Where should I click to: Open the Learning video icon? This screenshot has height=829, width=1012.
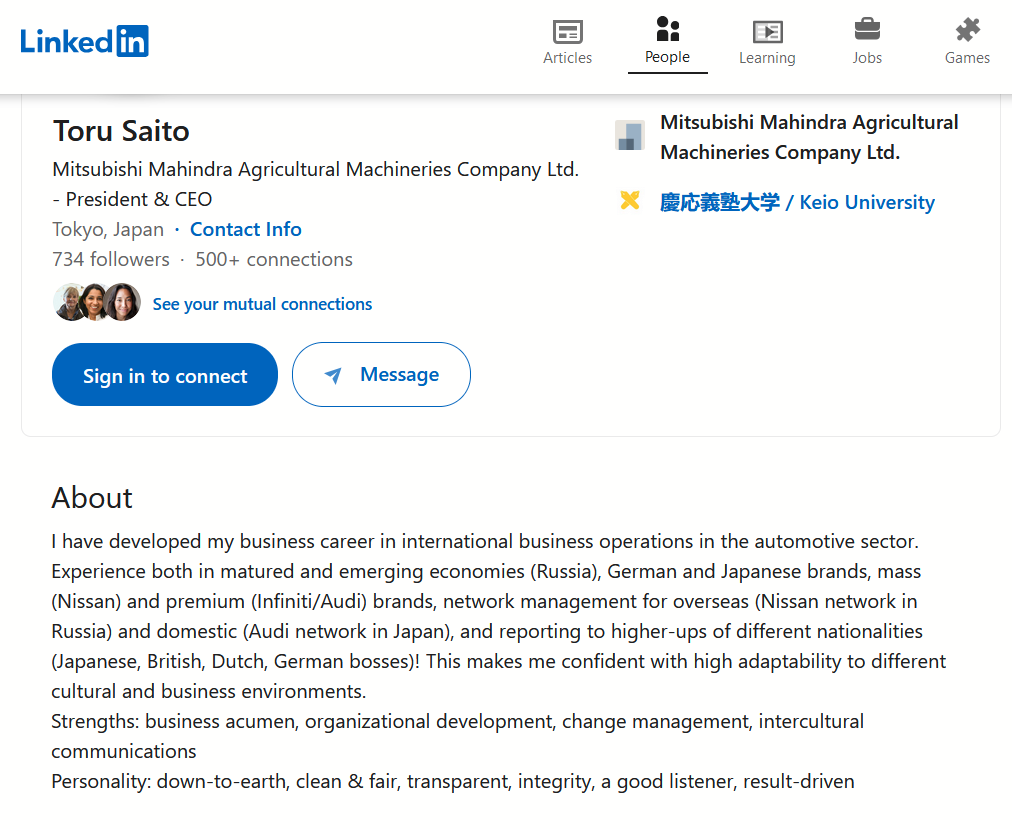(x=767, y=32)
